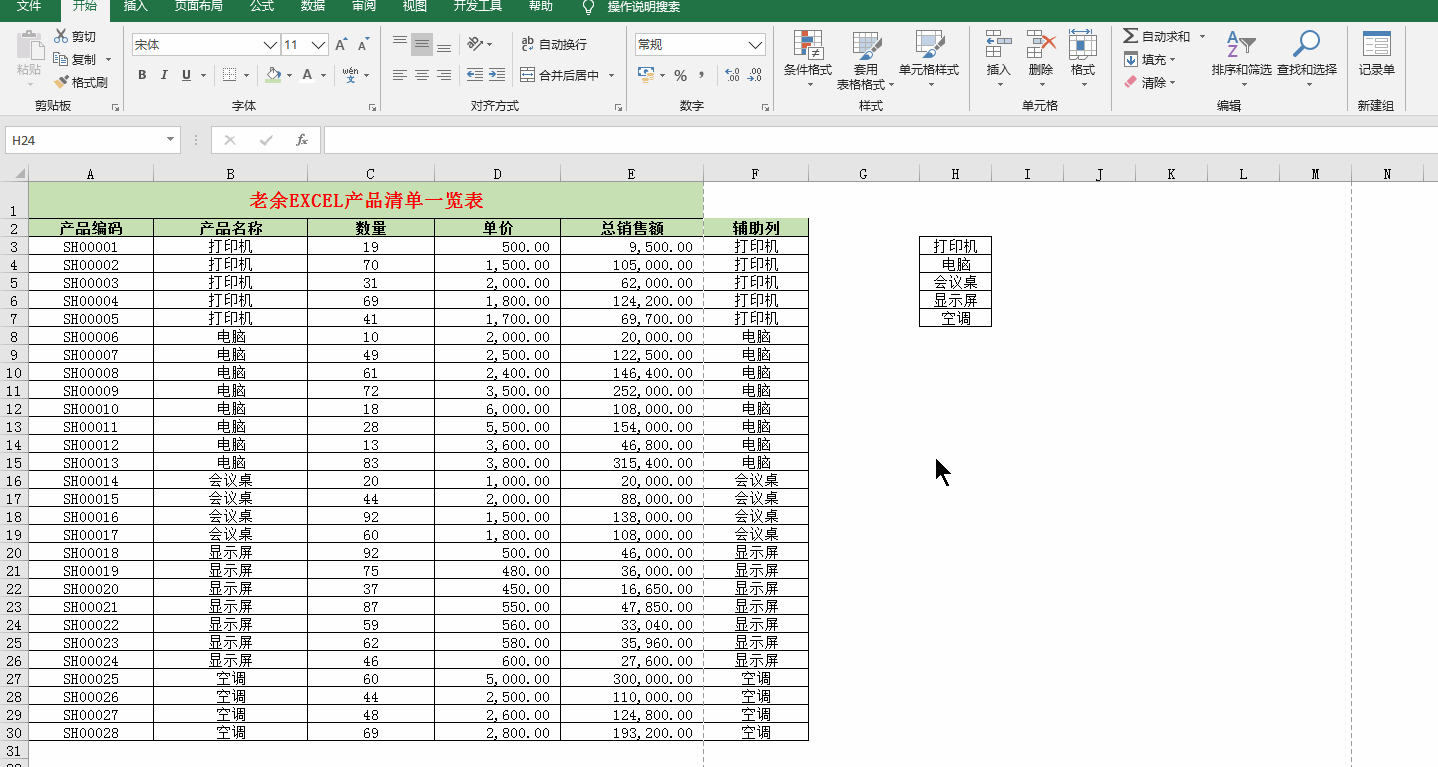Open the font group dialog launcher
The height and width of the screenshot is (767, 1438).
click(x=373, y=106)
